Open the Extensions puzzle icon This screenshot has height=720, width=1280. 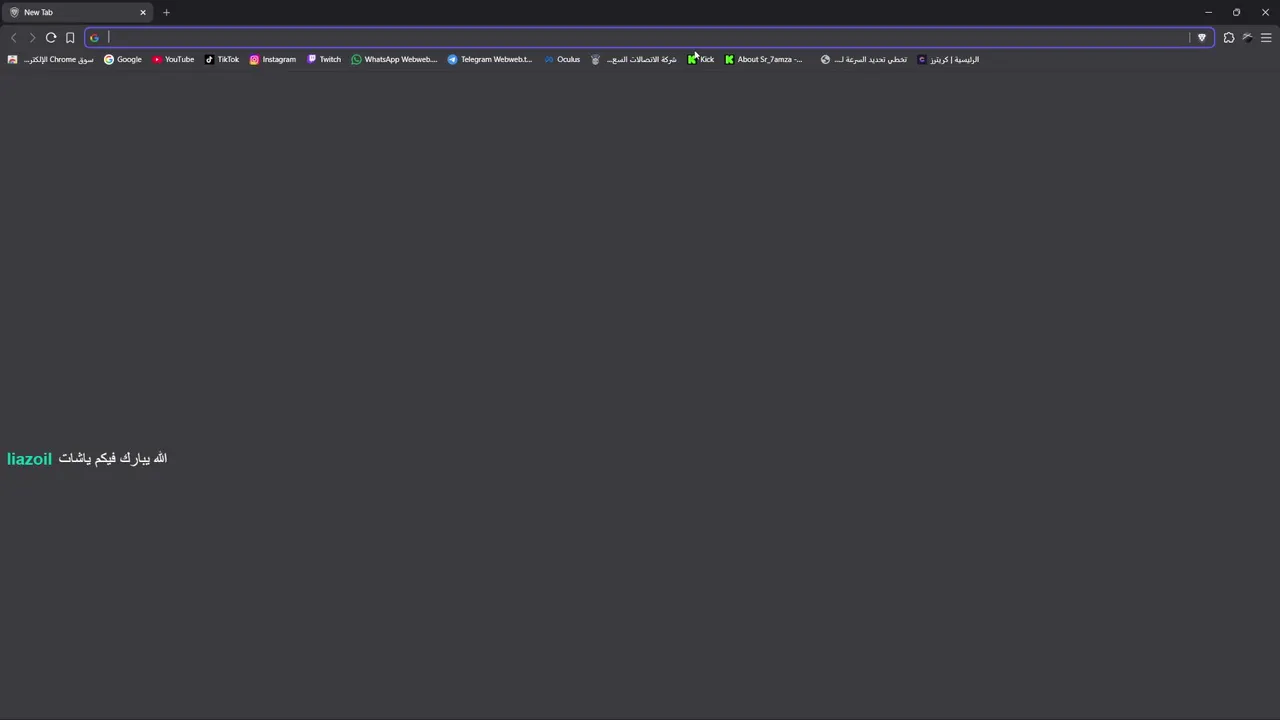click(x=1229, y=38)
